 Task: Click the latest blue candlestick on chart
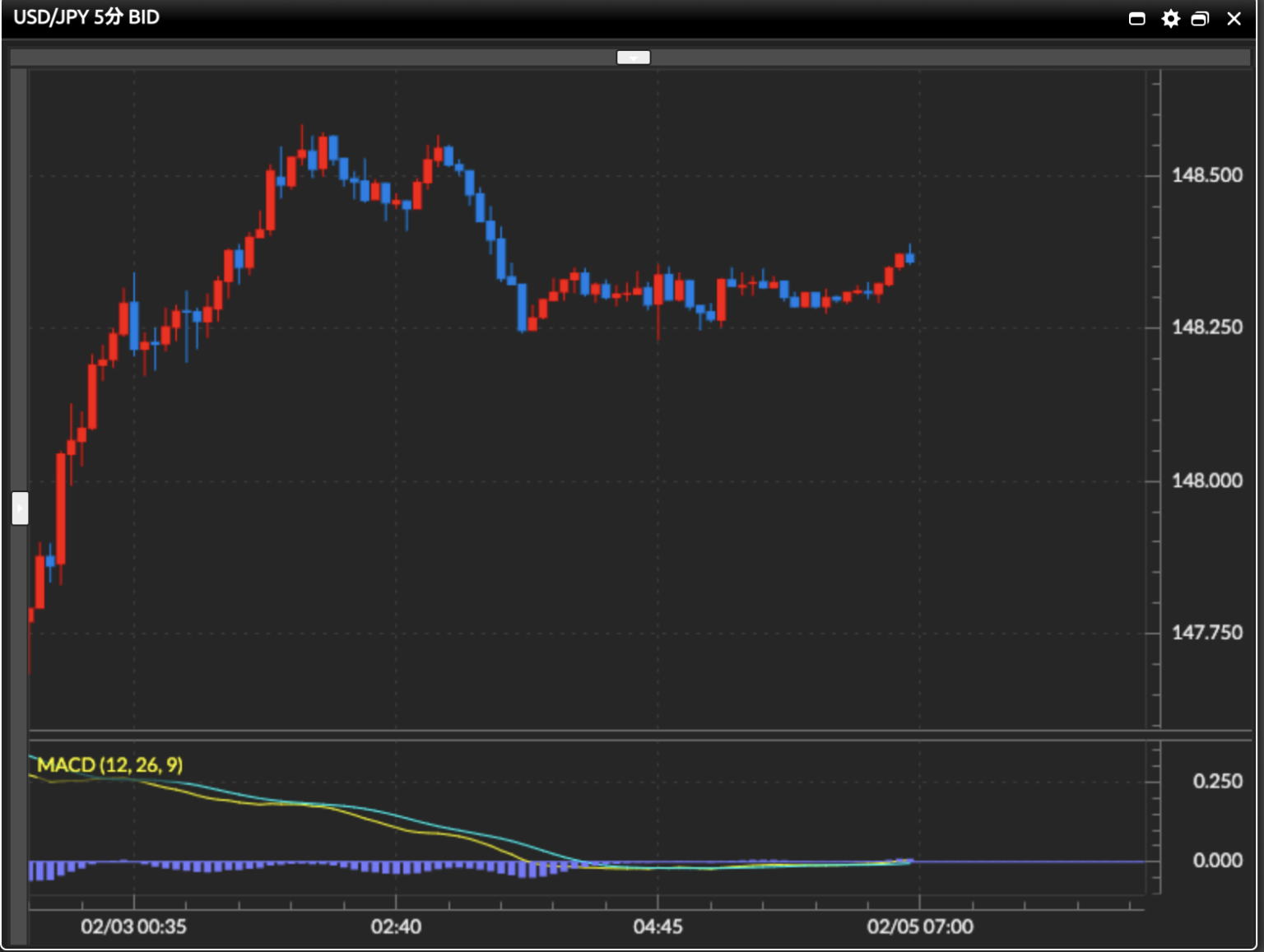click(x=909, y=258)
